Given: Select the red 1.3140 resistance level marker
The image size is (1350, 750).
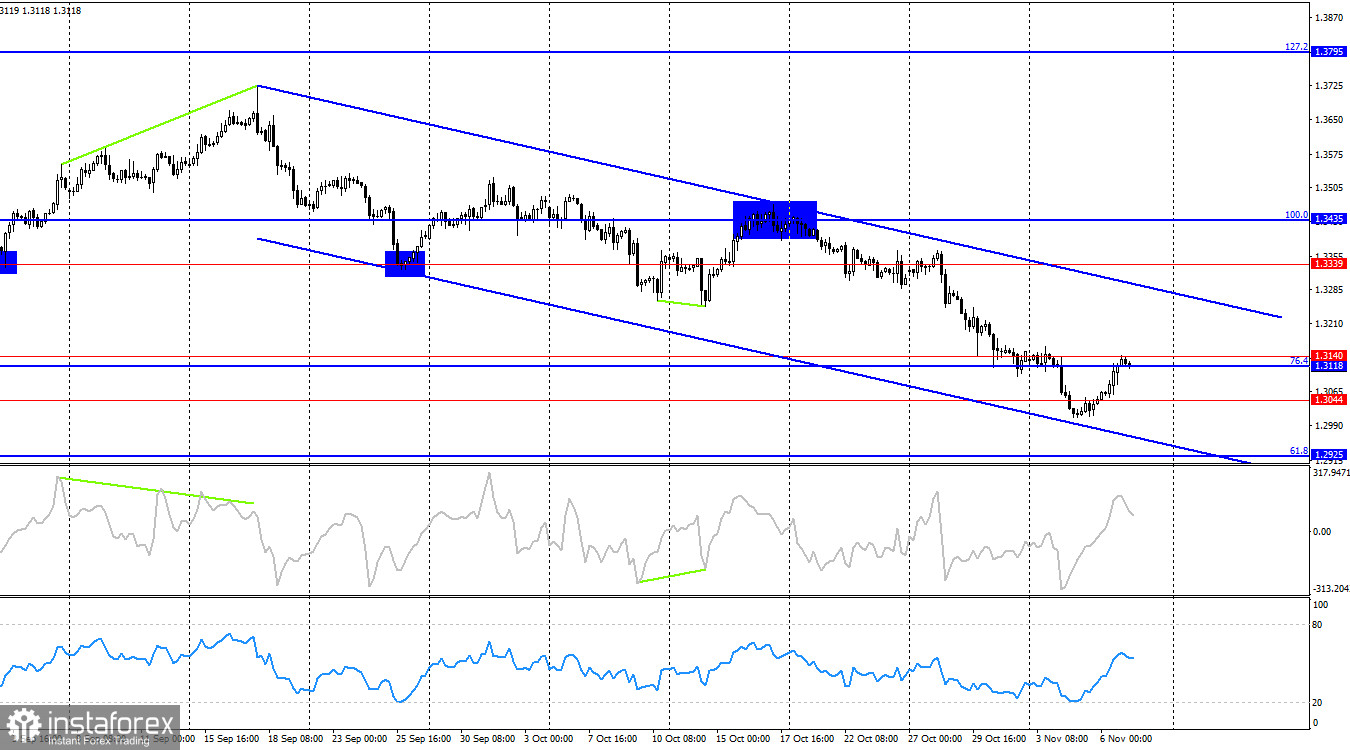Looking at the screenshot, I should [x=1330, y=354].
